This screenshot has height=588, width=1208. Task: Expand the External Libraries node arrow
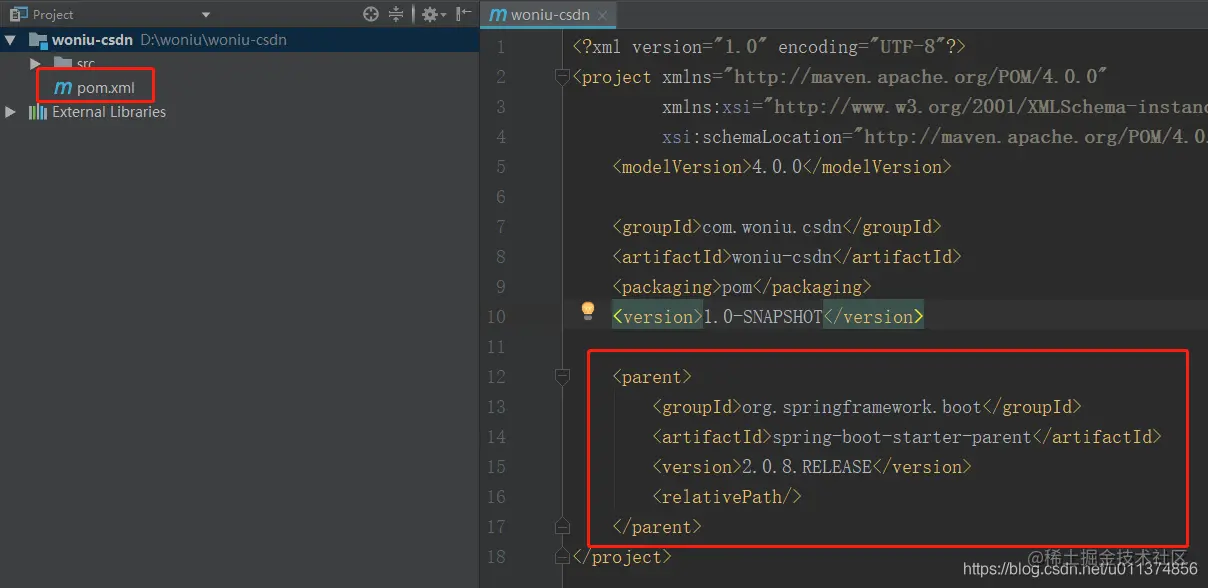coord(10,112)
